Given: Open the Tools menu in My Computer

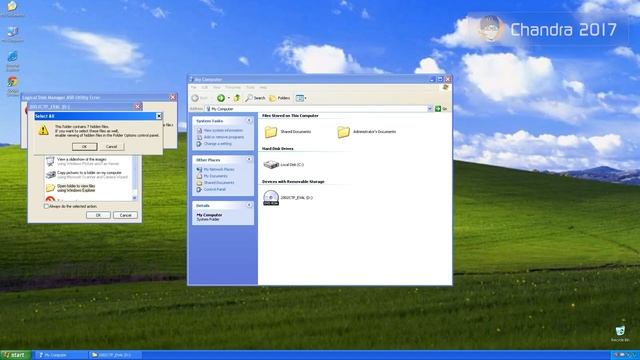Looking at the screenshot, I should (250, 87).
